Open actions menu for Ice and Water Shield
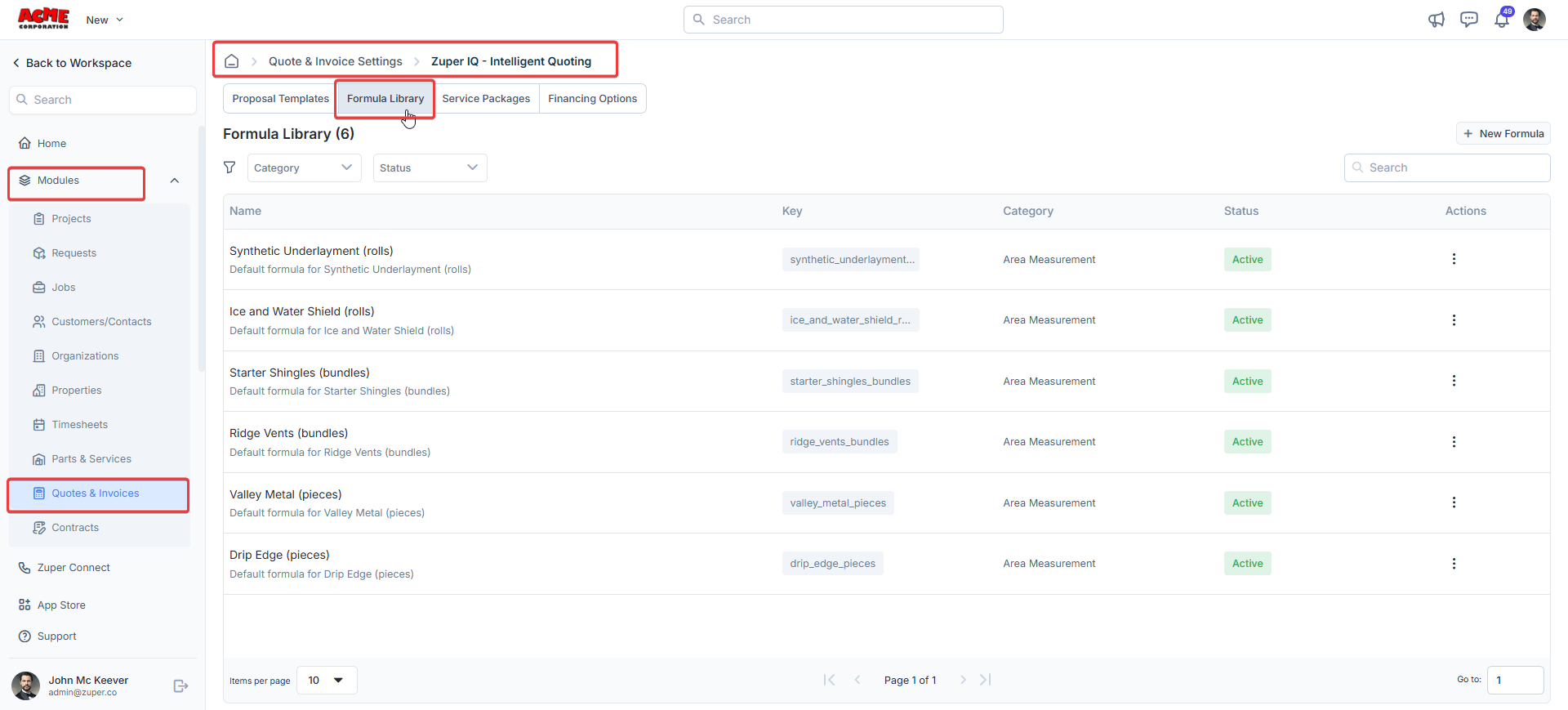The height and width of the screenshot is (710, 1568). 1454,320
